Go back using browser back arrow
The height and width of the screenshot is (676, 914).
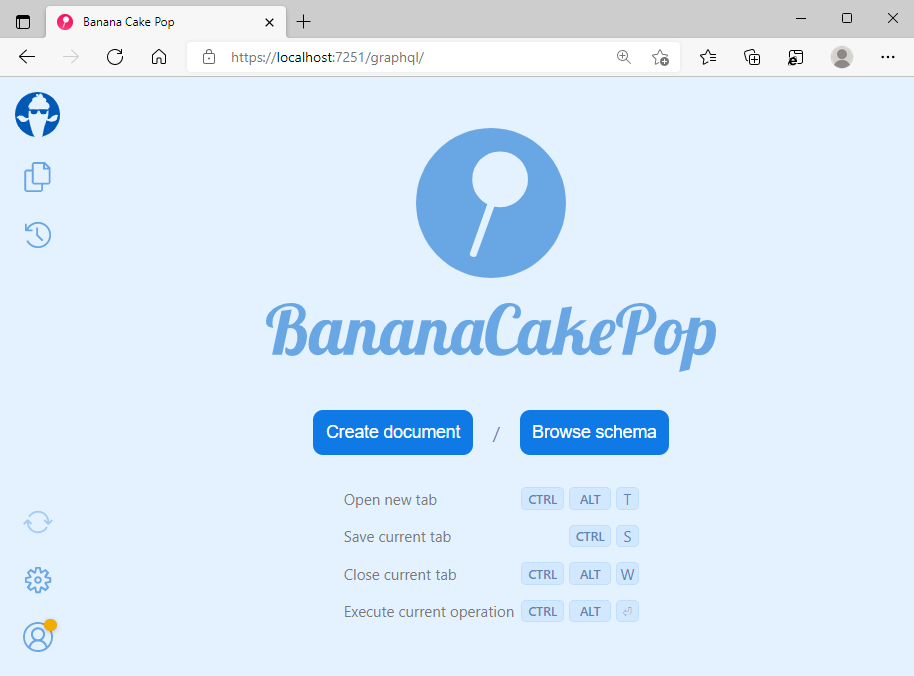(x=27, y=57)
